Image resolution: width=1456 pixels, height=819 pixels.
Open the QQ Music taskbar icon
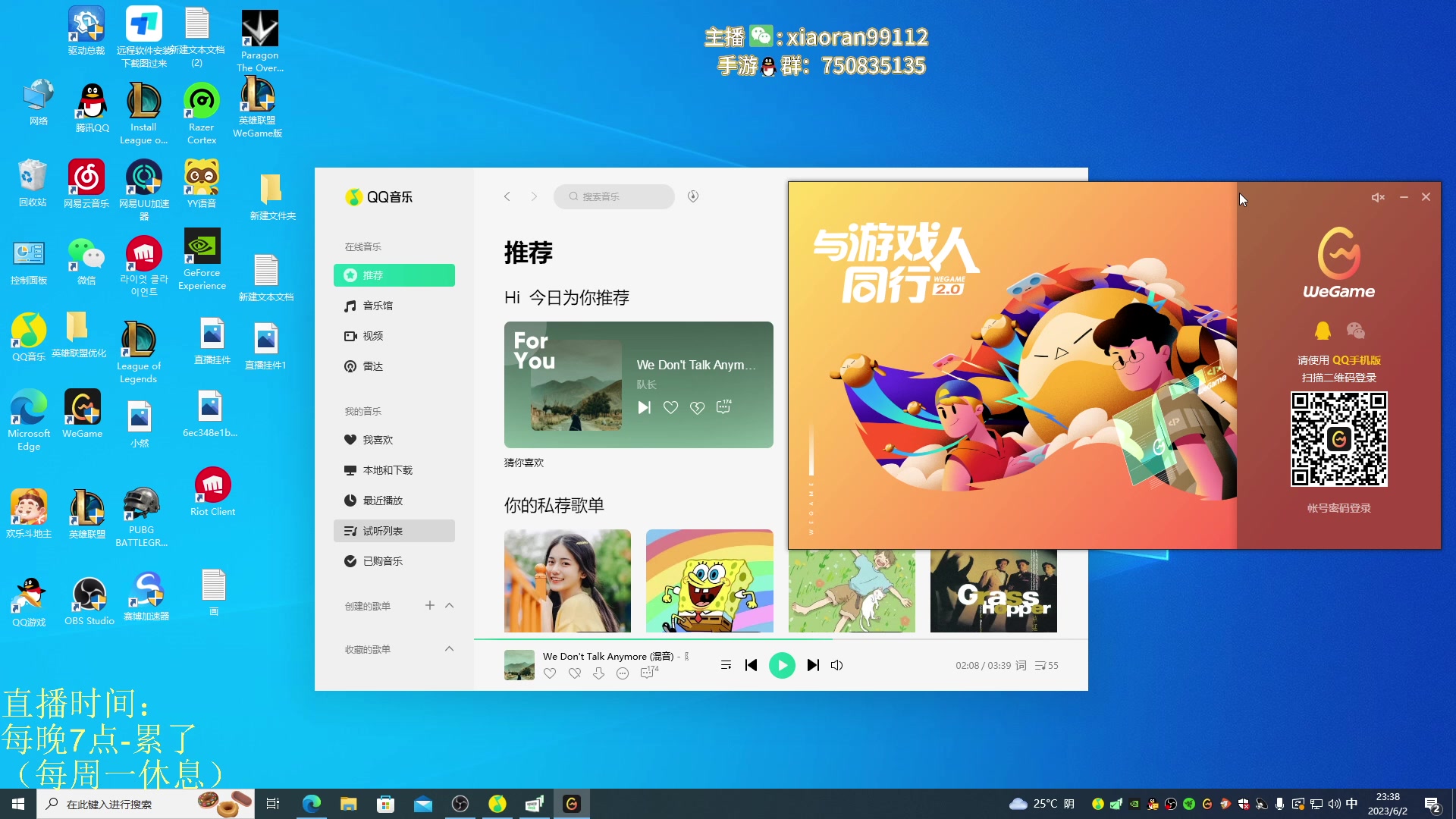(497, 804)
